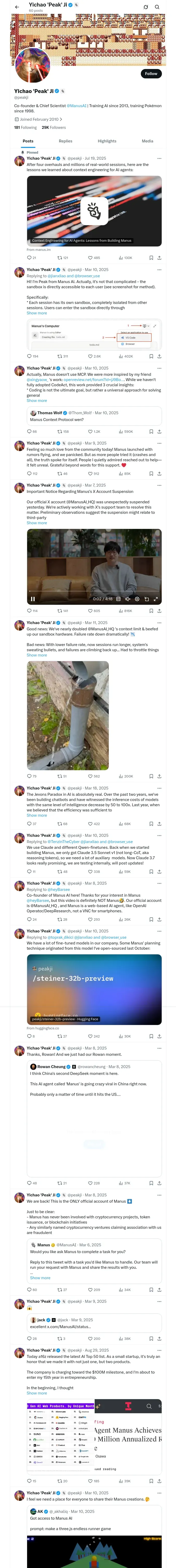The image size is (176, 1568).
Task: Open the Media tab
Action: pos(148,141)
